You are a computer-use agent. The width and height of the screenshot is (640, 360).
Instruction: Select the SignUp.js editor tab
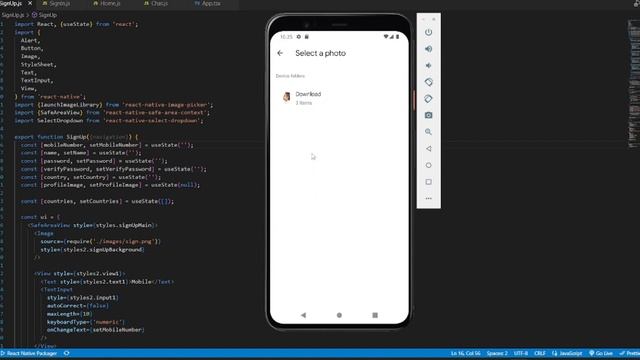11,3
